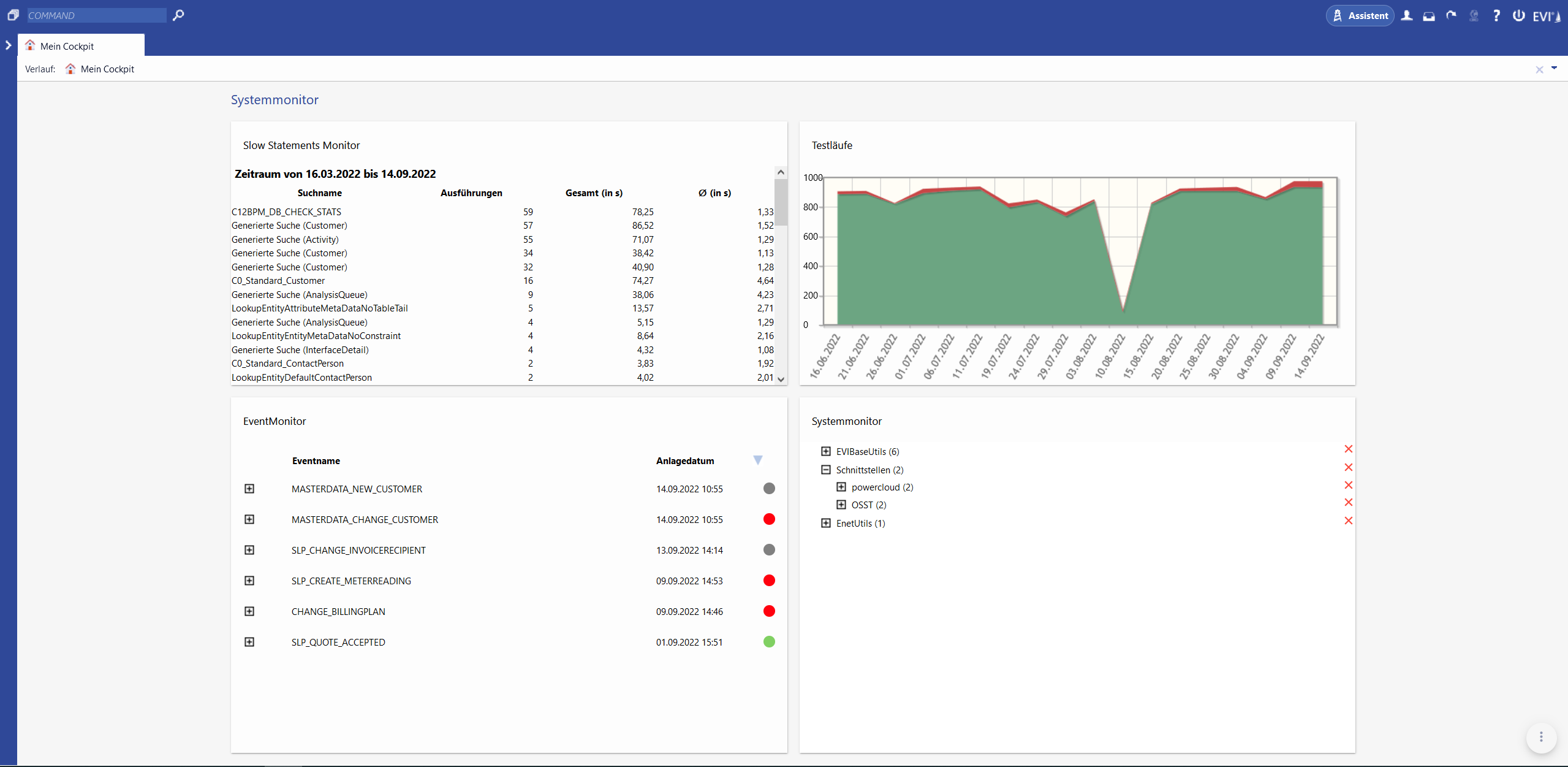Collapse the Schnittstellen tree node

[826, 470]
